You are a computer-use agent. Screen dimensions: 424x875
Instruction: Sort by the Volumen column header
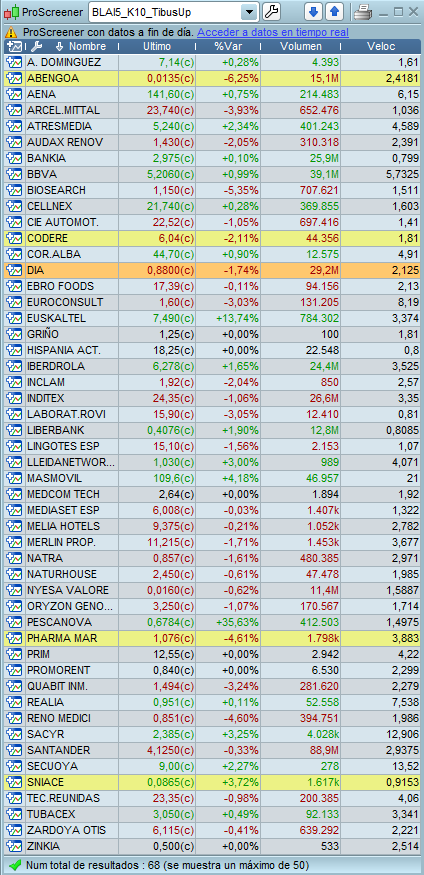point(301,47)
